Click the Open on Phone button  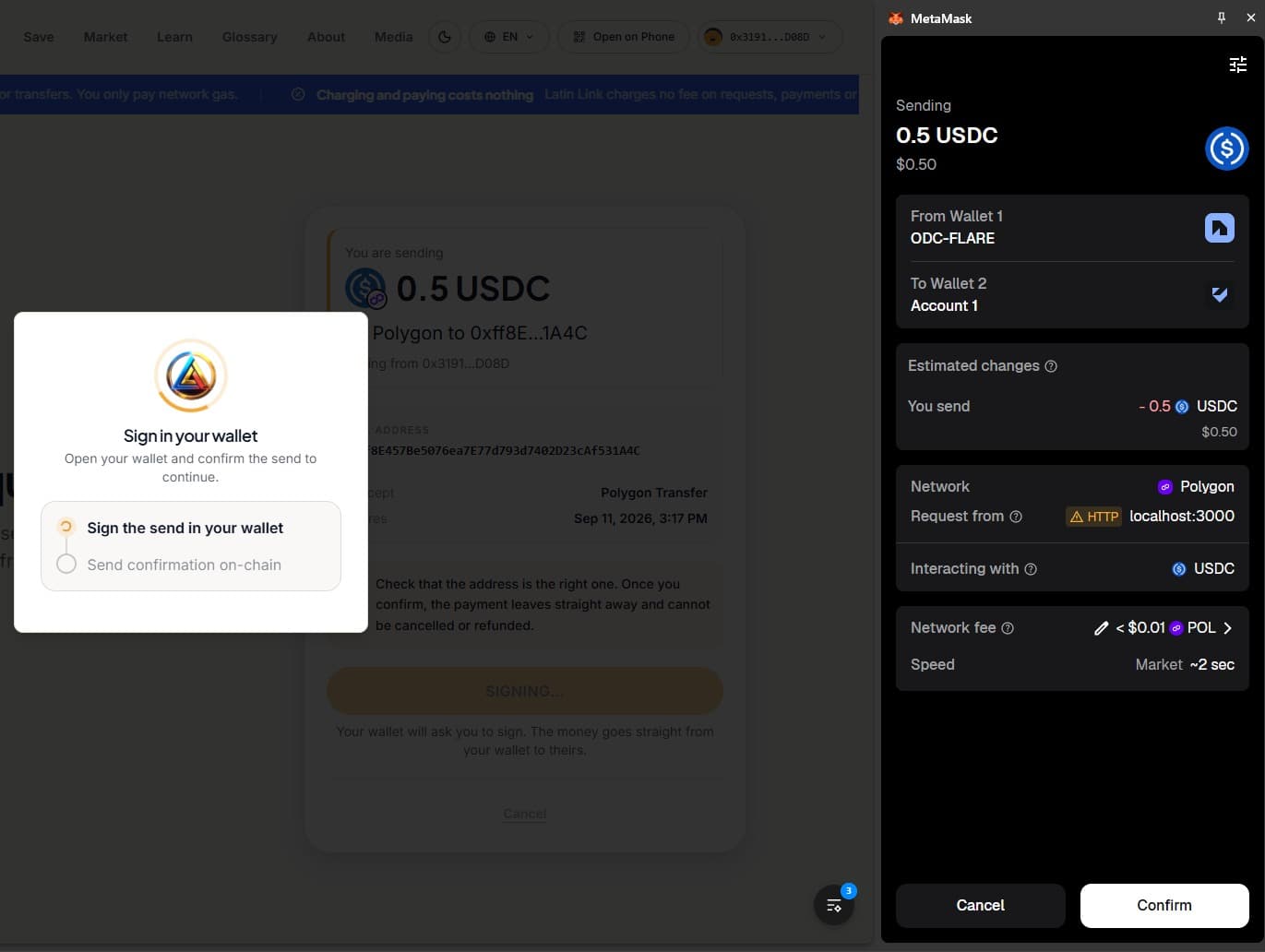pyautogui.click(x=624, y=37)
